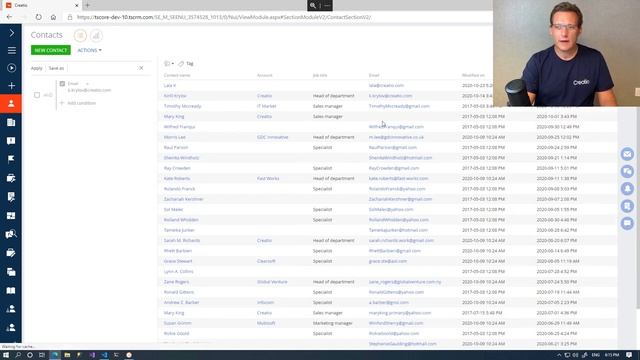Click the magnifier zoom overlay icon

tap(313, 5)
